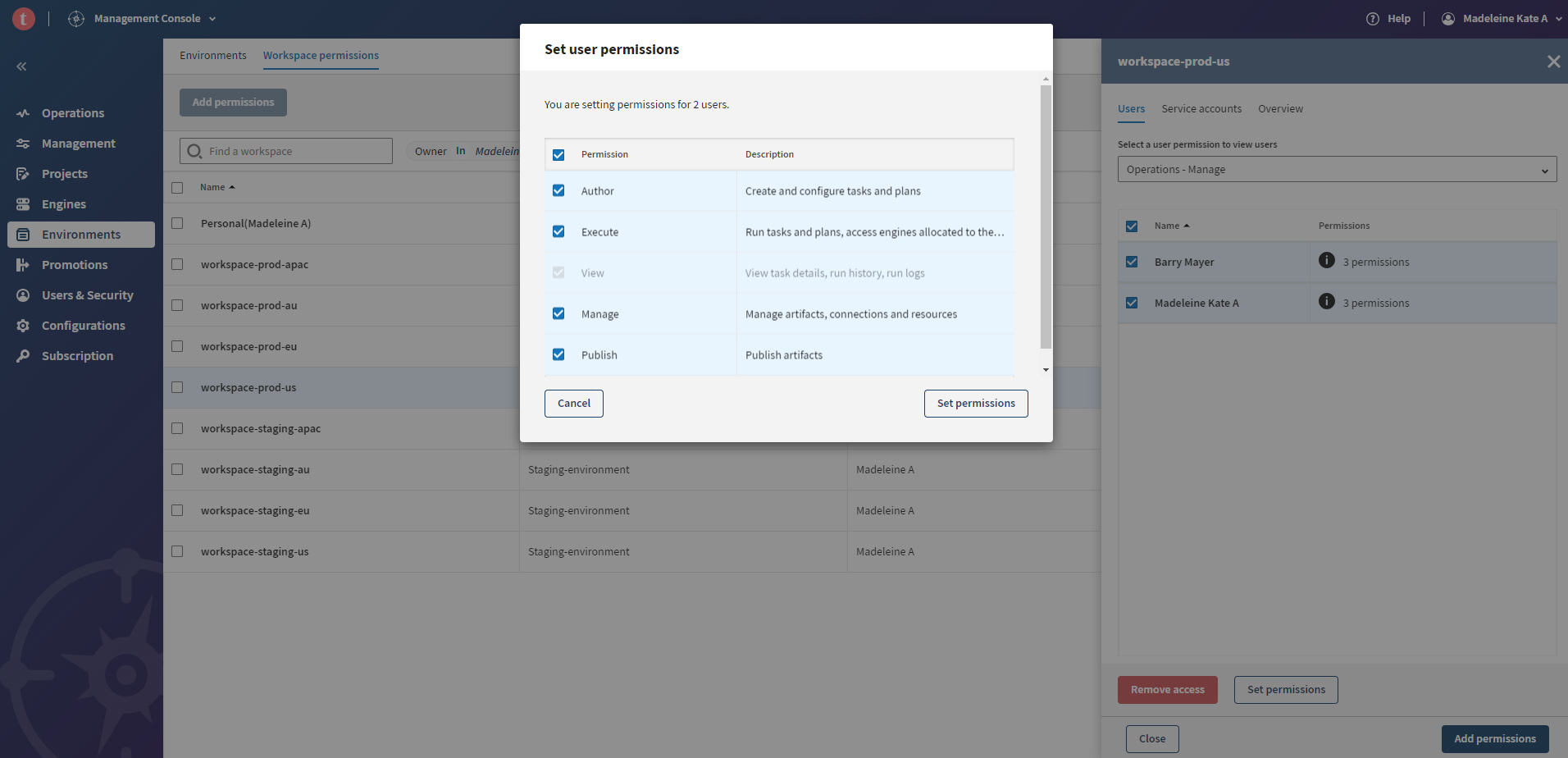The image size is (1568, 758).
Task: Open Engines via its sidebar icon
Action: coord(23,204)
